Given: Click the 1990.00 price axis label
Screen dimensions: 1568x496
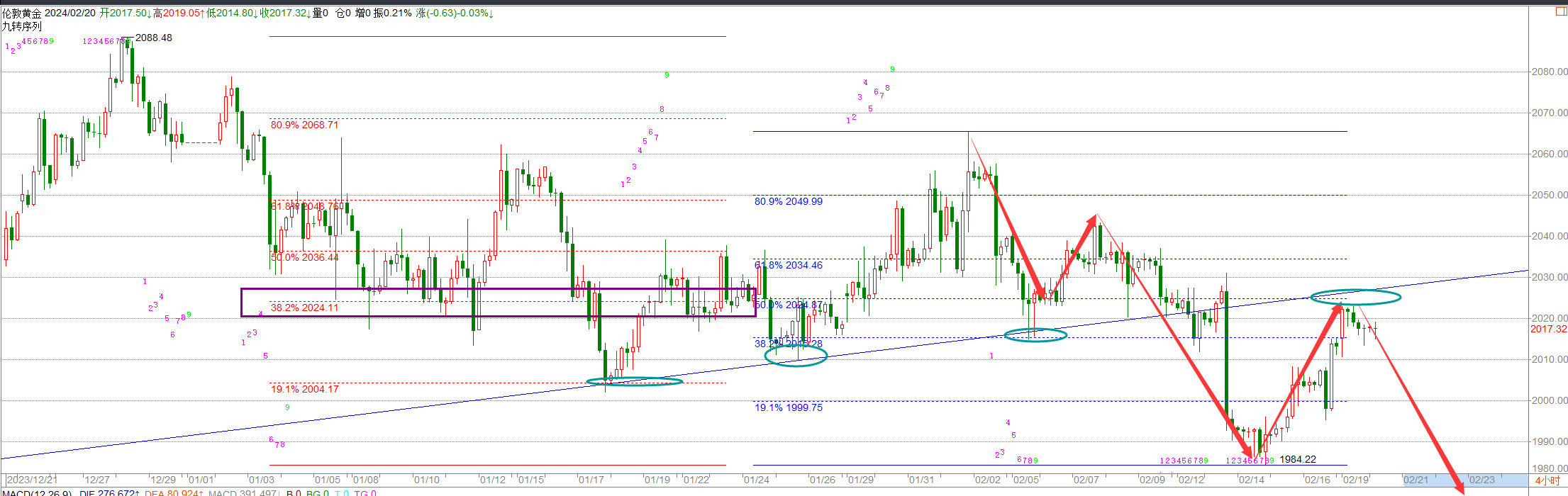Looking at the screenshot, I should point(1550,441).
